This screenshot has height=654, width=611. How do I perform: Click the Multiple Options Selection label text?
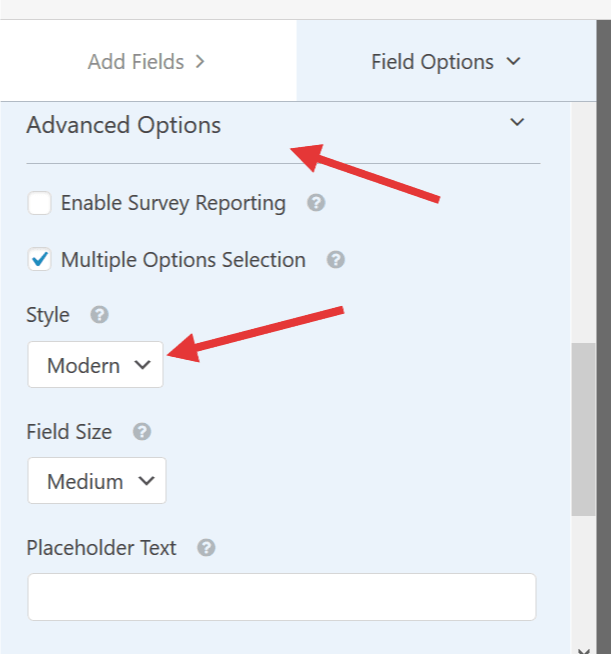coord(184,260)
